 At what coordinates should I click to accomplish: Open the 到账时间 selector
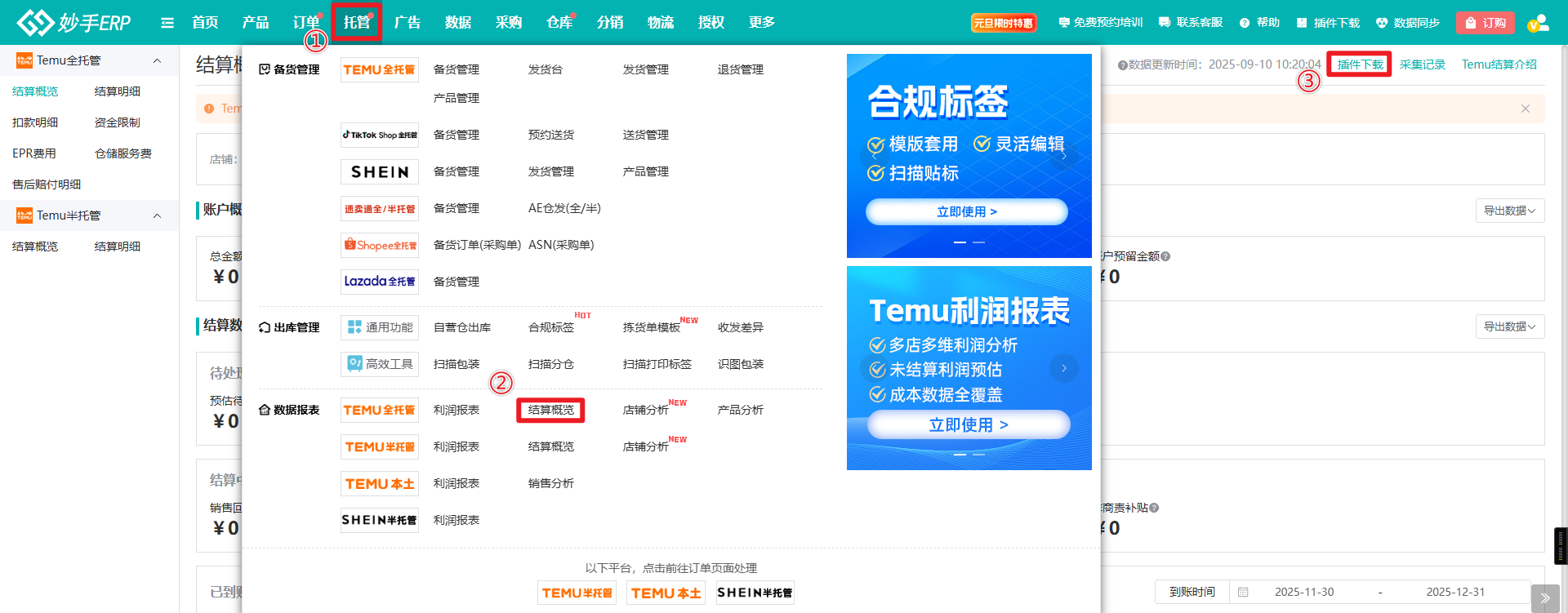click(1192, 592)
